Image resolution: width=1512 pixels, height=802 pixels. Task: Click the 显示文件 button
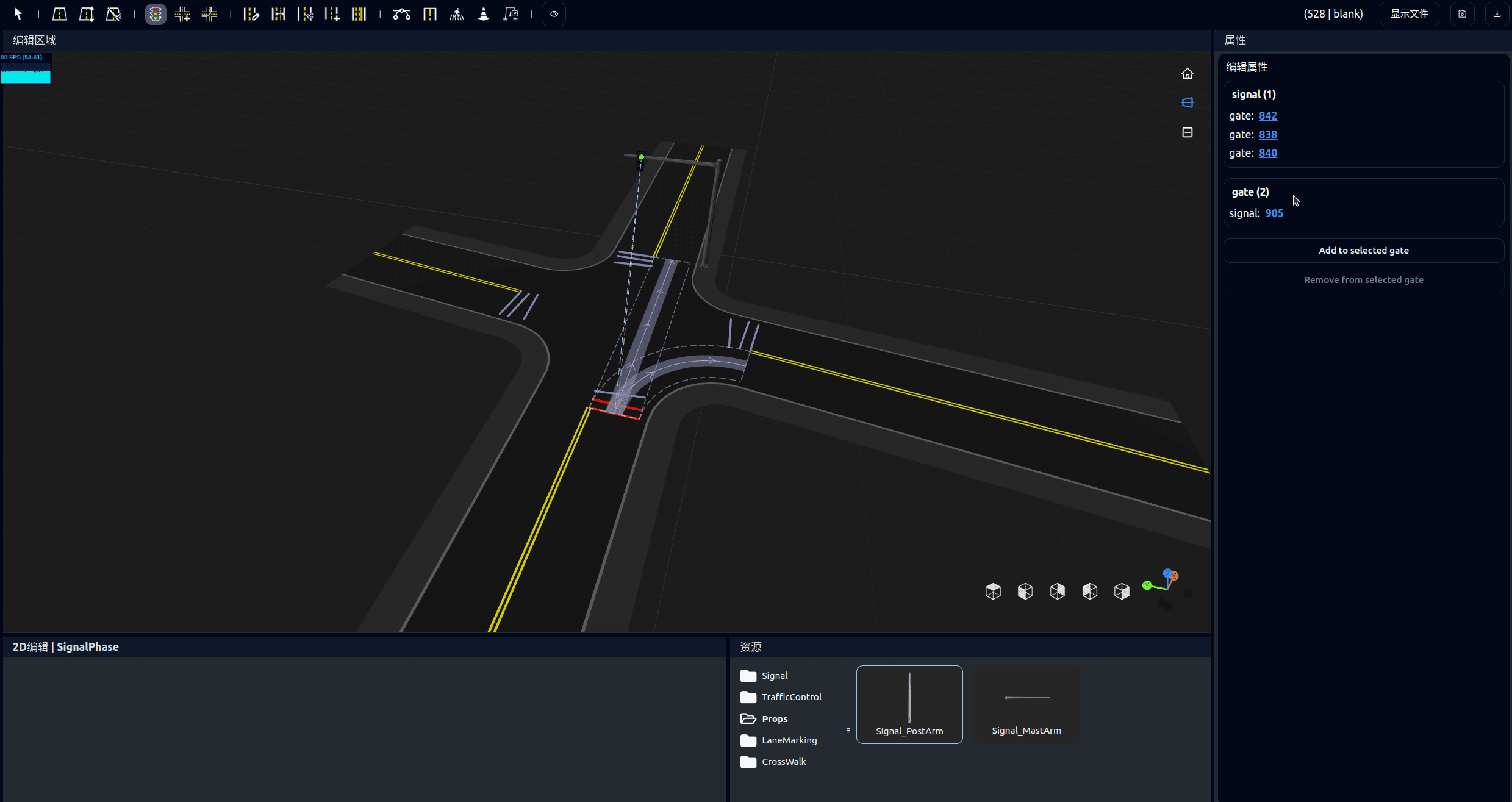(1409, 14)
